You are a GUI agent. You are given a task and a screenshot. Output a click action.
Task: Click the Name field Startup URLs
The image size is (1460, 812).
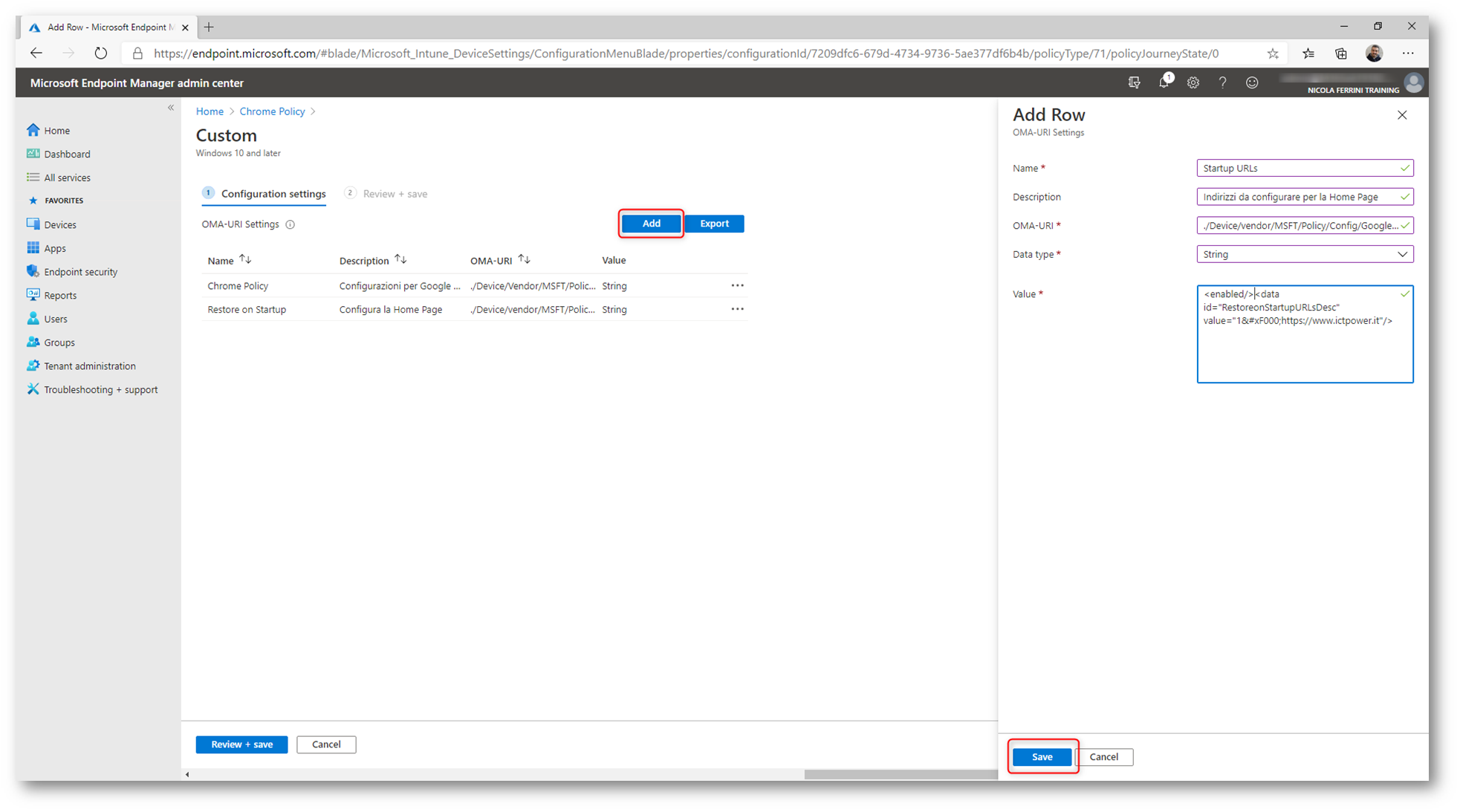(1305, 168)
